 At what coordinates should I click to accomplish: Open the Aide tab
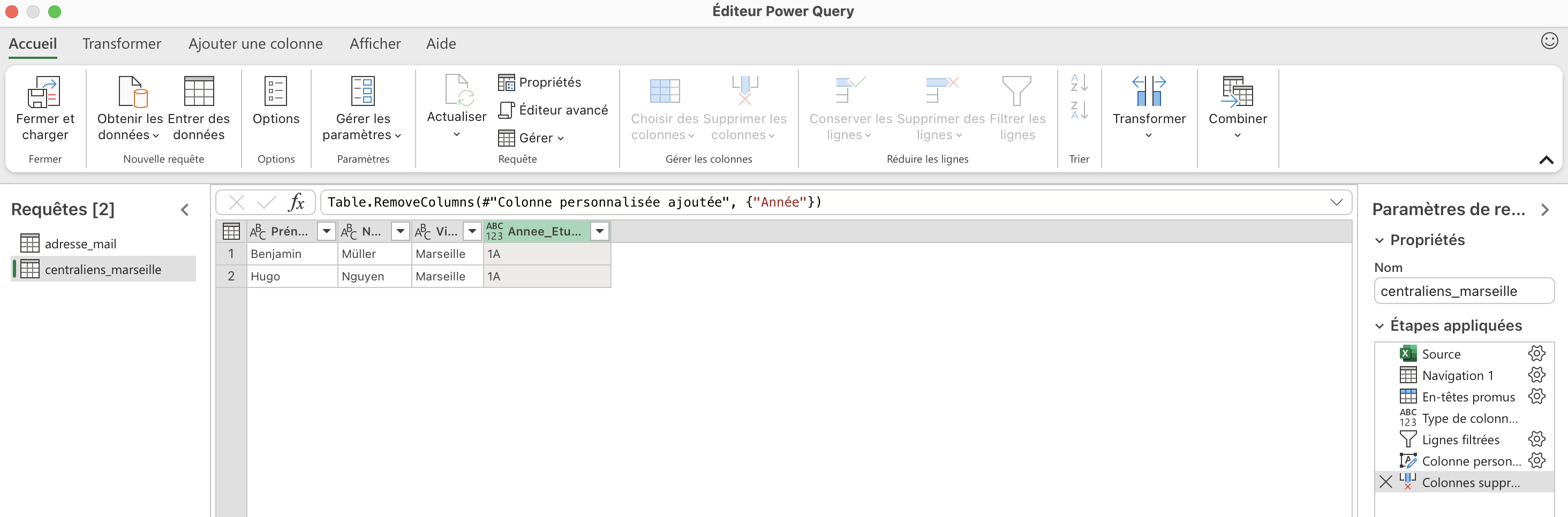[x=441, y=44]
